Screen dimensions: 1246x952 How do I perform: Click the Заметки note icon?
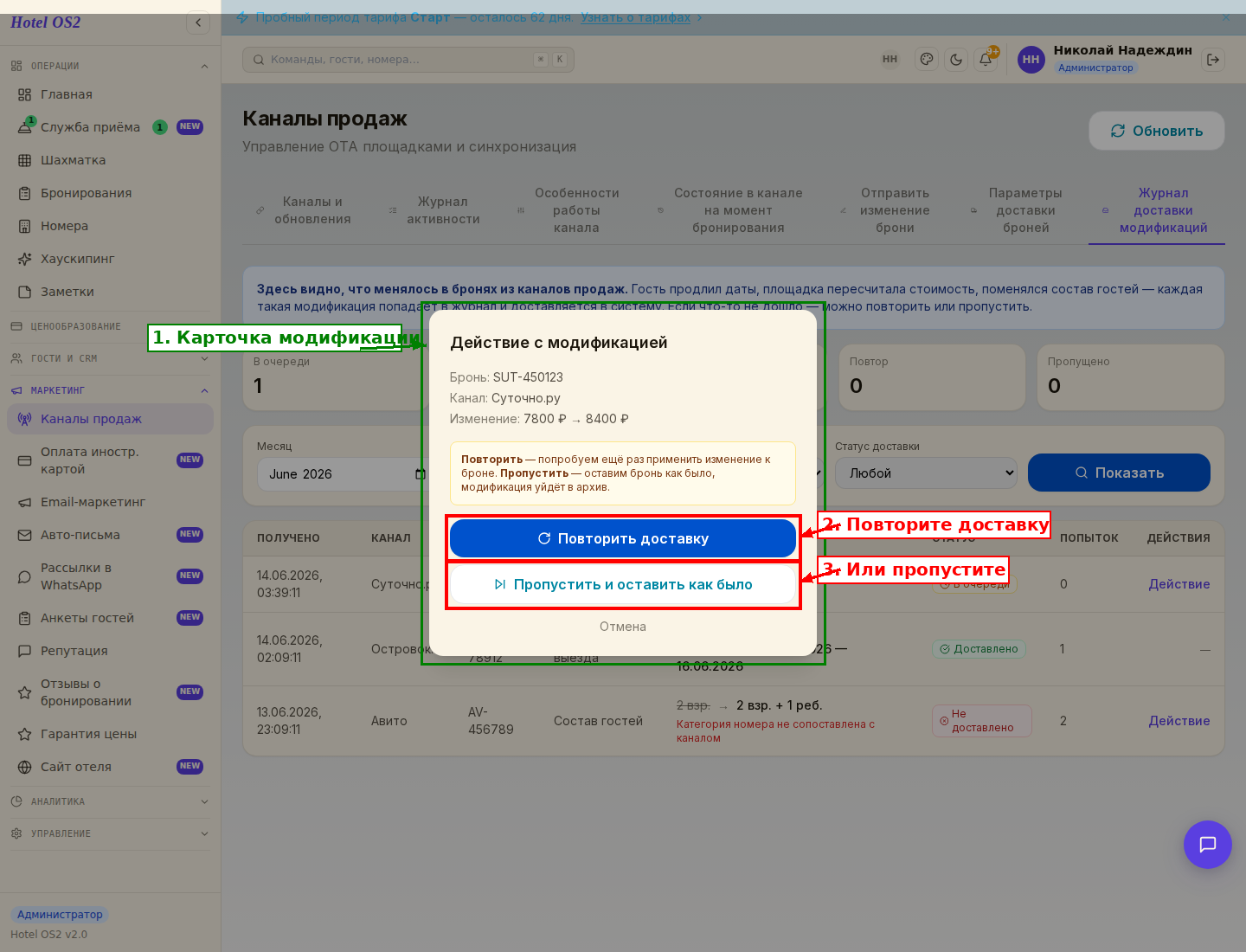(24, 292)
